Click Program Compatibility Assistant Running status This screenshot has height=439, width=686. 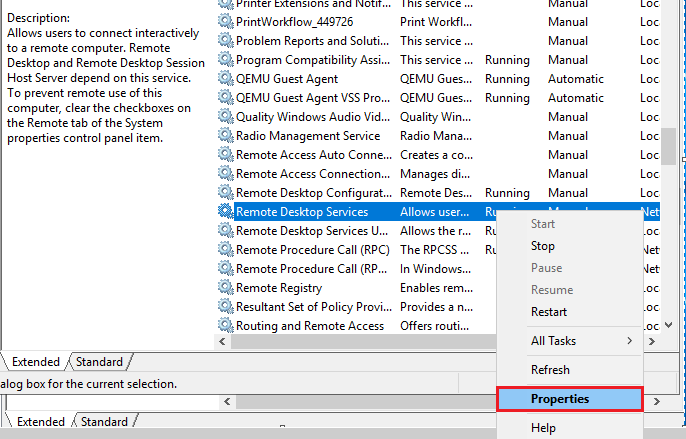pos(507,60)
